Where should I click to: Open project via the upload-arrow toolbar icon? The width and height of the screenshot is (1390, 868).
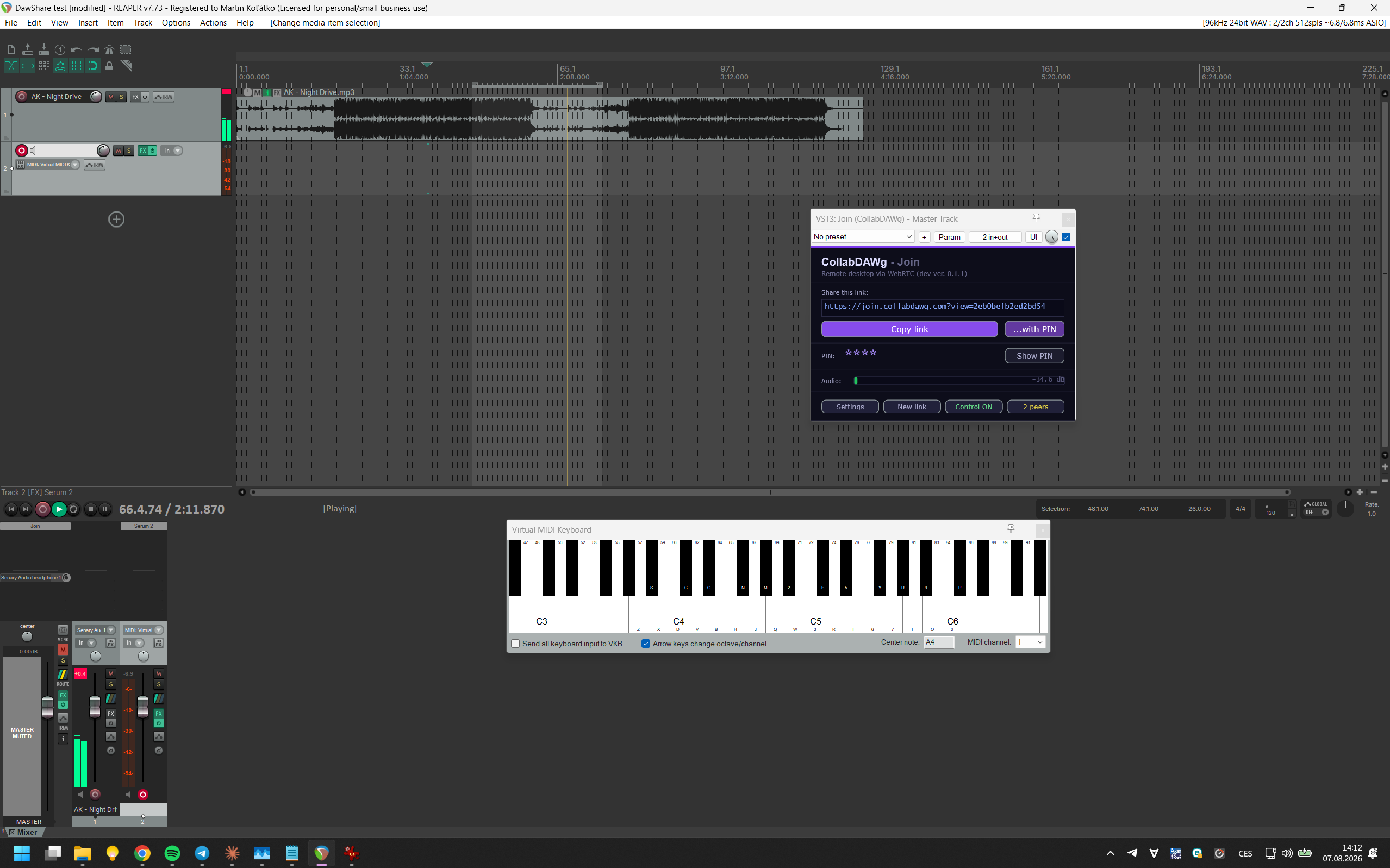point(27,49)
